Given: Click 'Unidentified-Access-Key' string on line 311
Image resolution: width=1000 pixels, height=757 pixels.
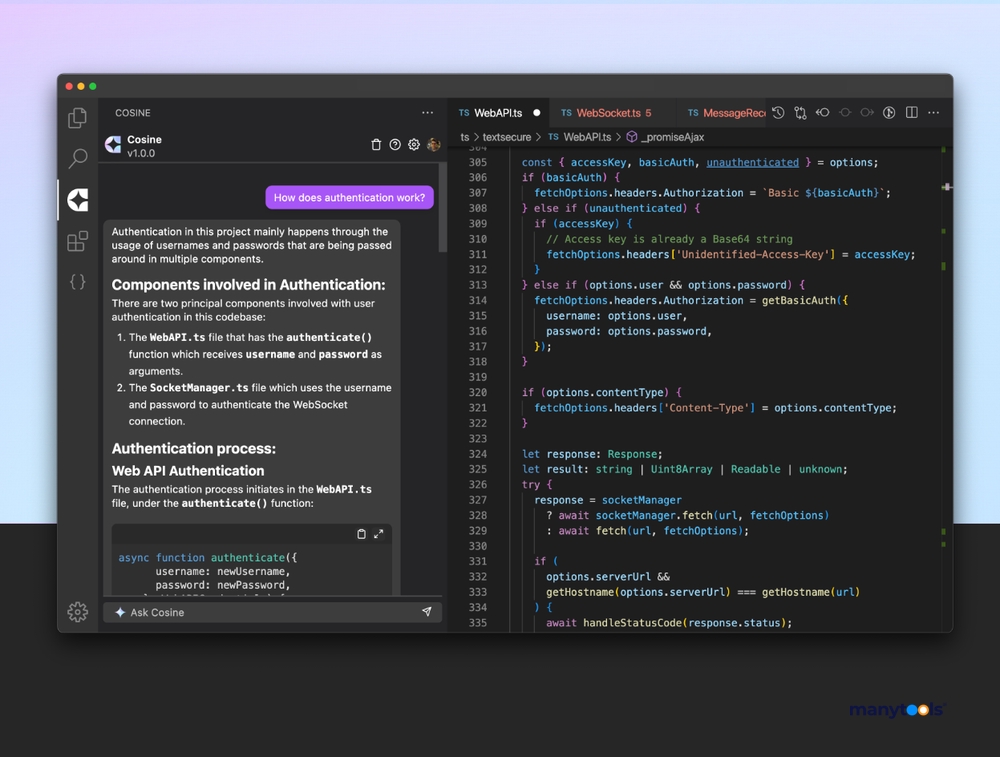Looking at the screenshot, I should pos(755,254).
